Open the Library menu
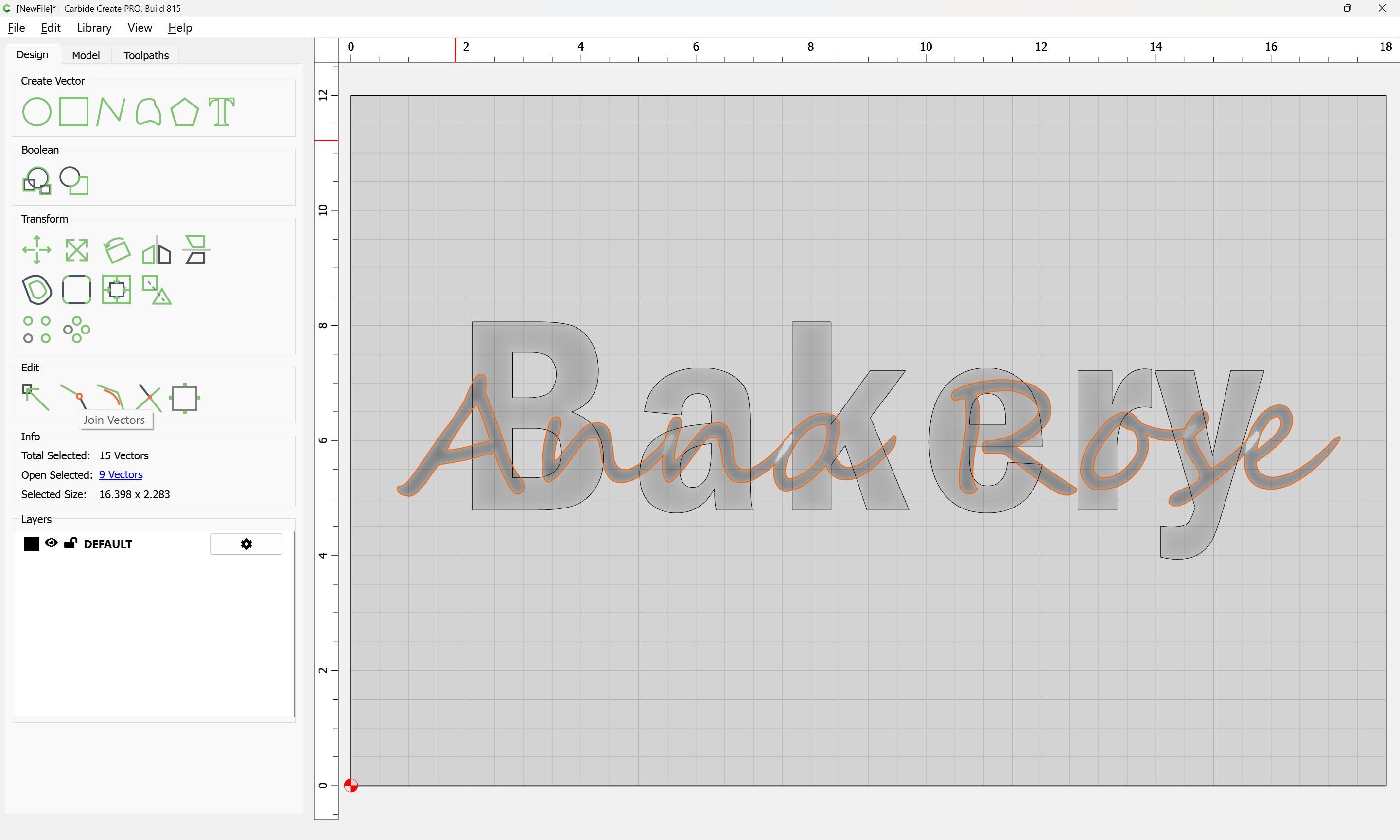The width and height of the screenshot is (1400, 840). point(94,28)
